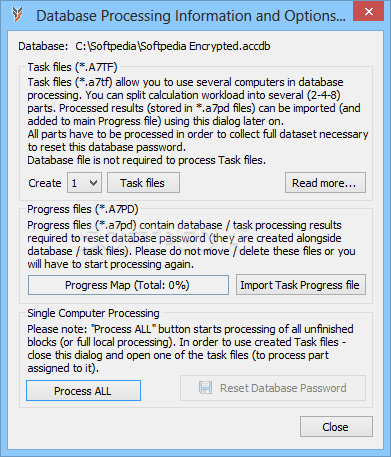Click Reset Database Password button
The height and width of the screenshot is (457, 391).
click(x=273, y=388)
